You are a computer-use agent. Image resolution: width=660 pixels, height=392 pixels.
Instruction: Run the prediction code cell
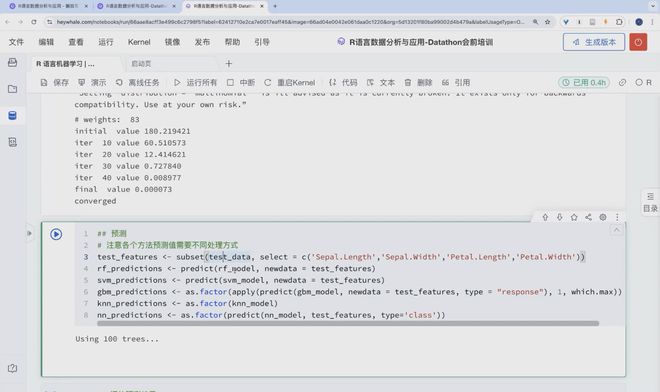56,234
